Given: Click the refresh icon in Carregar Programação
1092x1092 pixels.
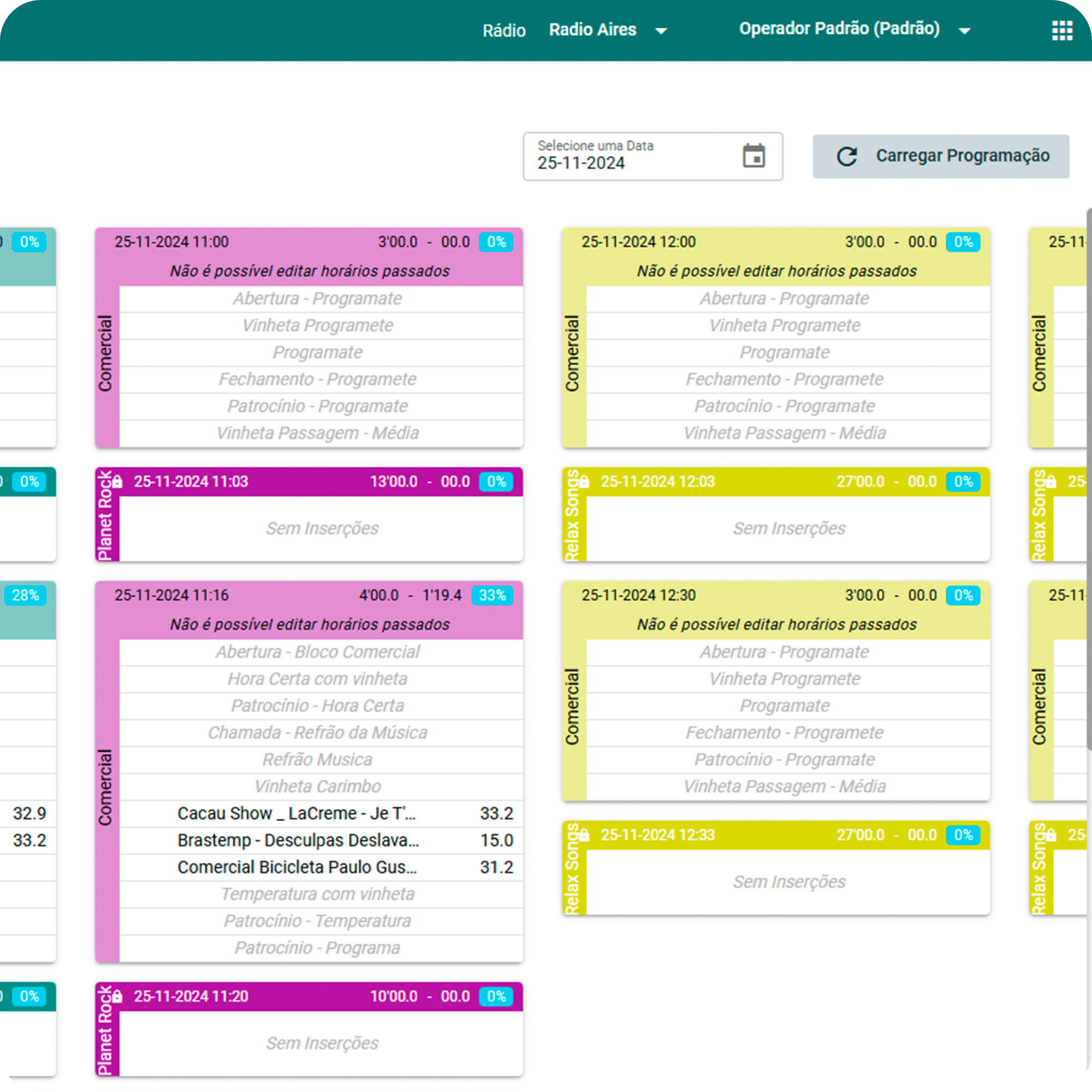Looking at the screenshot, I should (846, 157).
